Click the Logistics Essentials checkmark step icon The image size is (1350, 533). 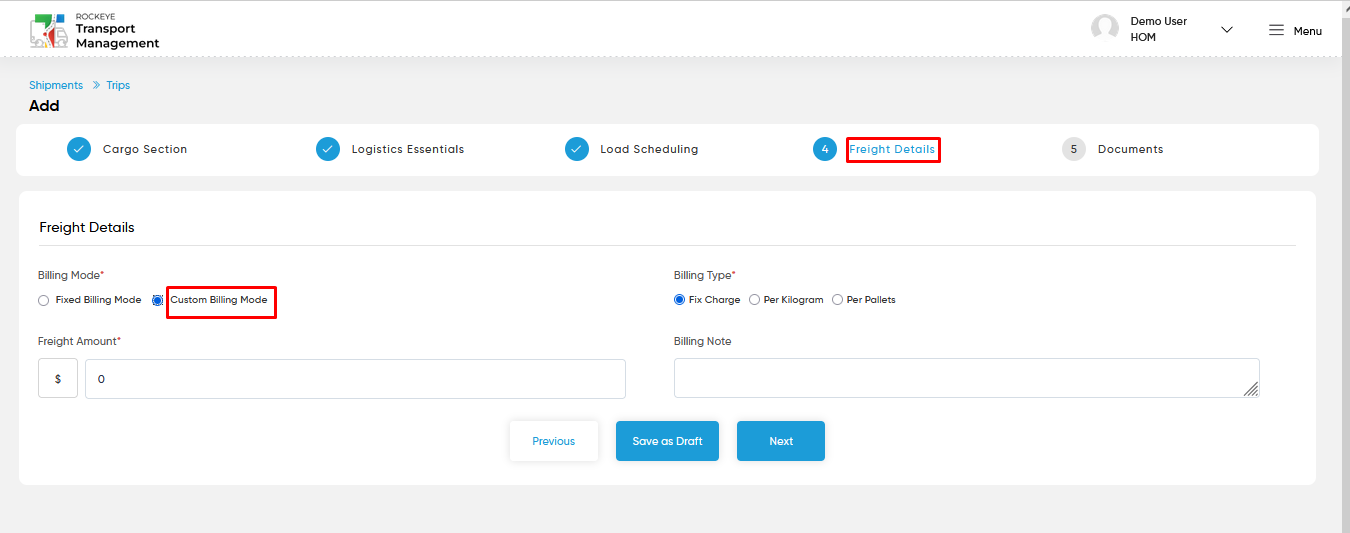(x=328, y=149)
